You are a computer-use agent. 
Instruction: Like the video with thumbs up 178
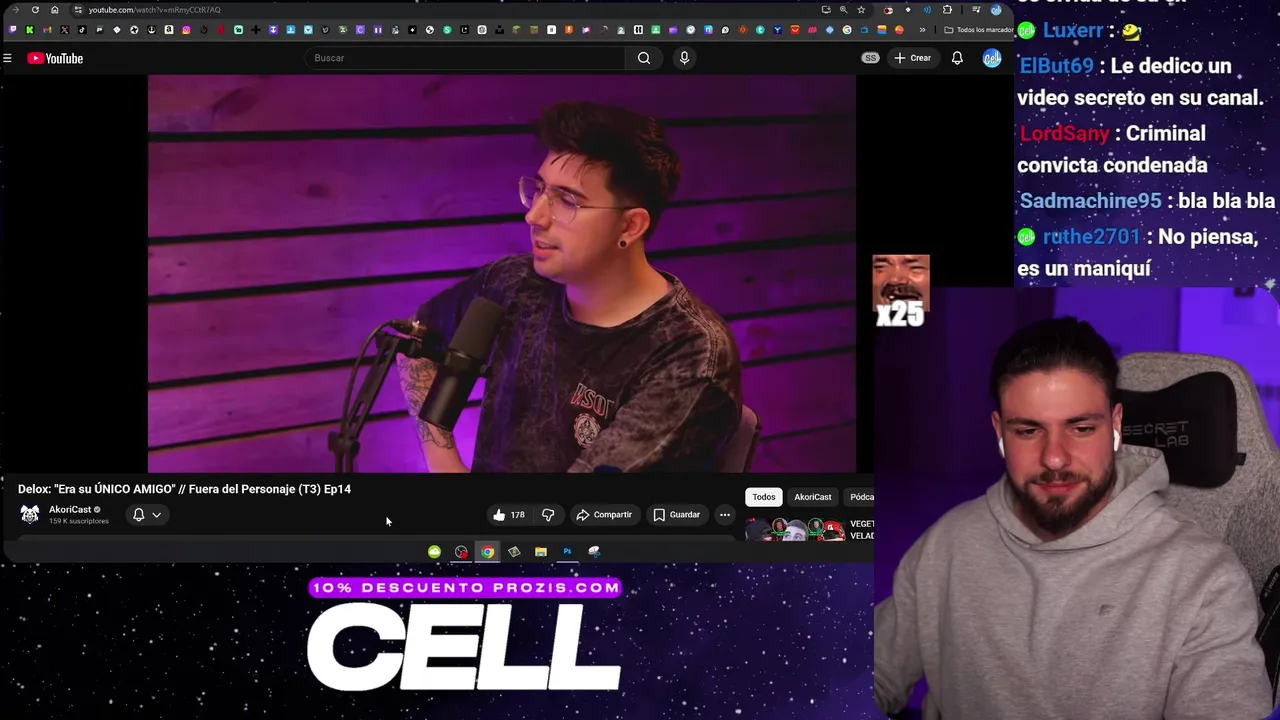tap(508, 515)
